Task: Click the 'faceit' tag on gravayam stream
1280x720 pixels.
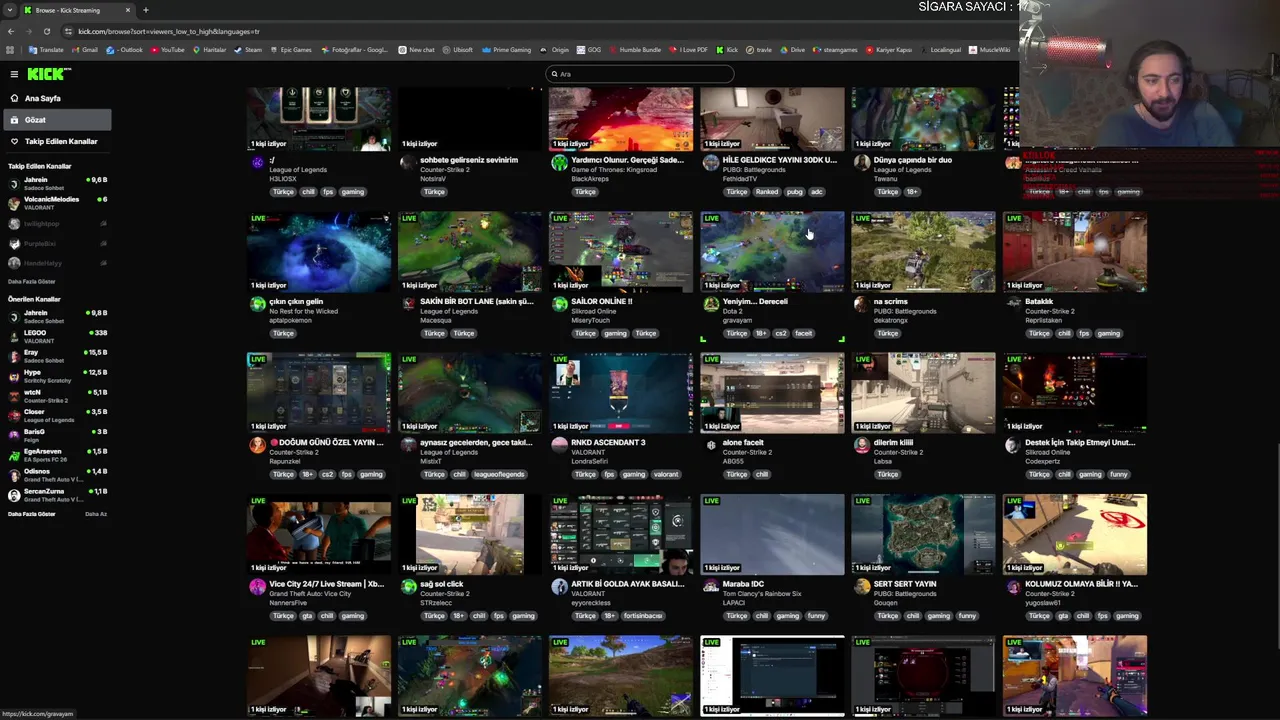Action: (x=804, y=333)
